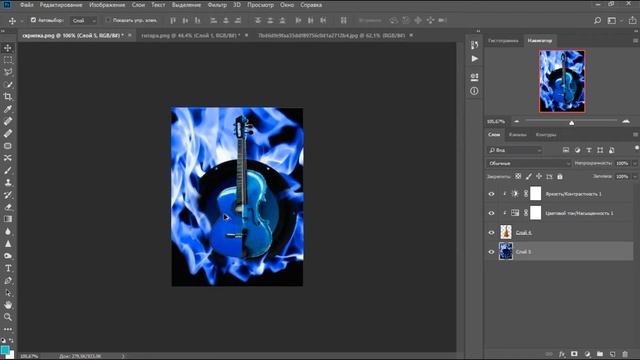
Task: Select the Move tool in the tools panel
Action: (x=8, y=48)
